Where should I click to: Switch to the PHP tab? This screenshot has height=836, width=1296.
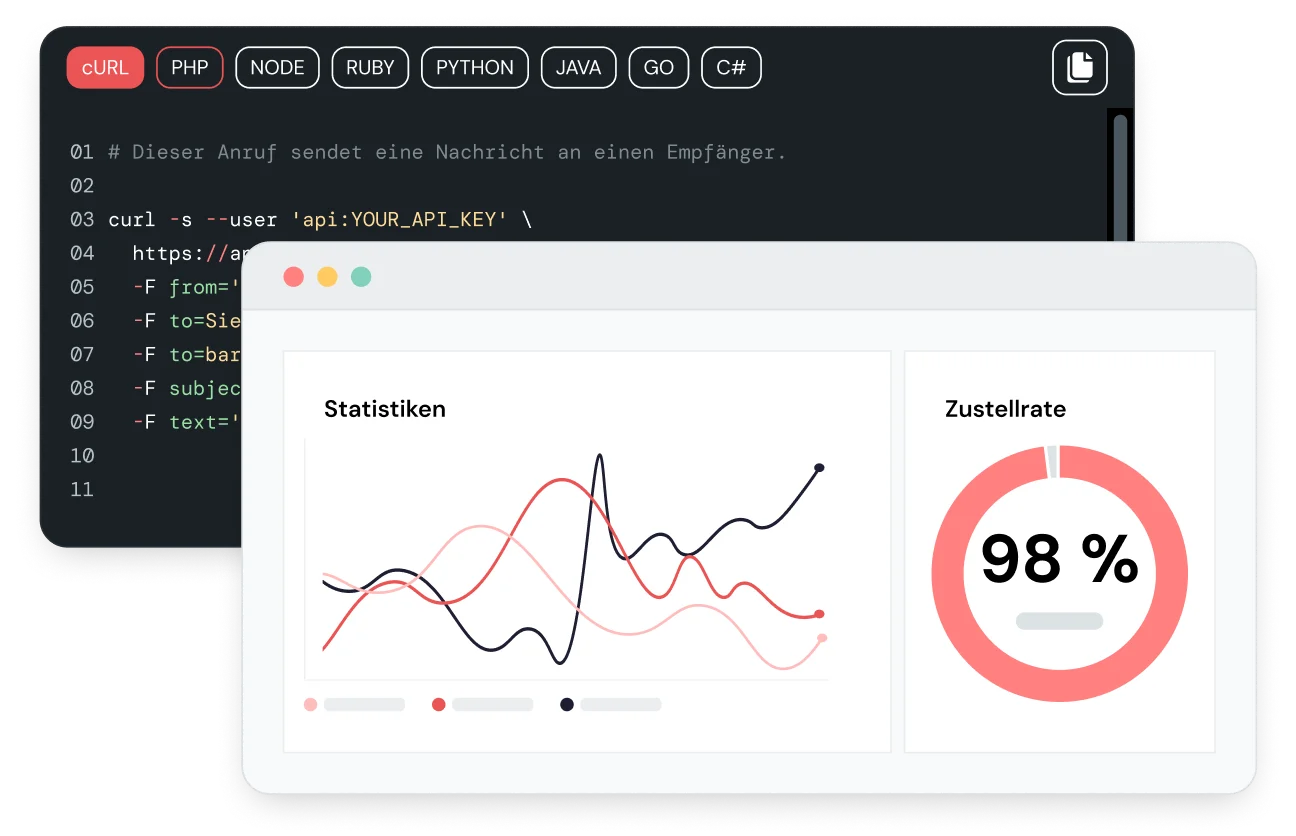(190, 68)
